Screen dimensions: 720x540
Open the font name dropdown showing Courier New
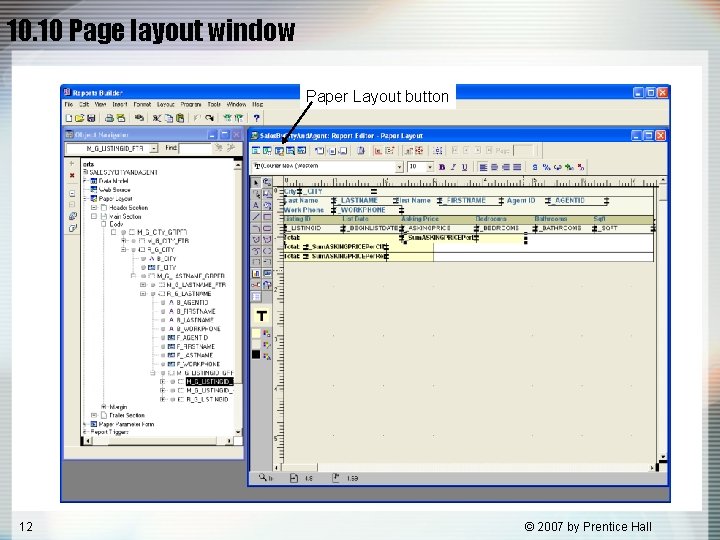tap(399, 167)
